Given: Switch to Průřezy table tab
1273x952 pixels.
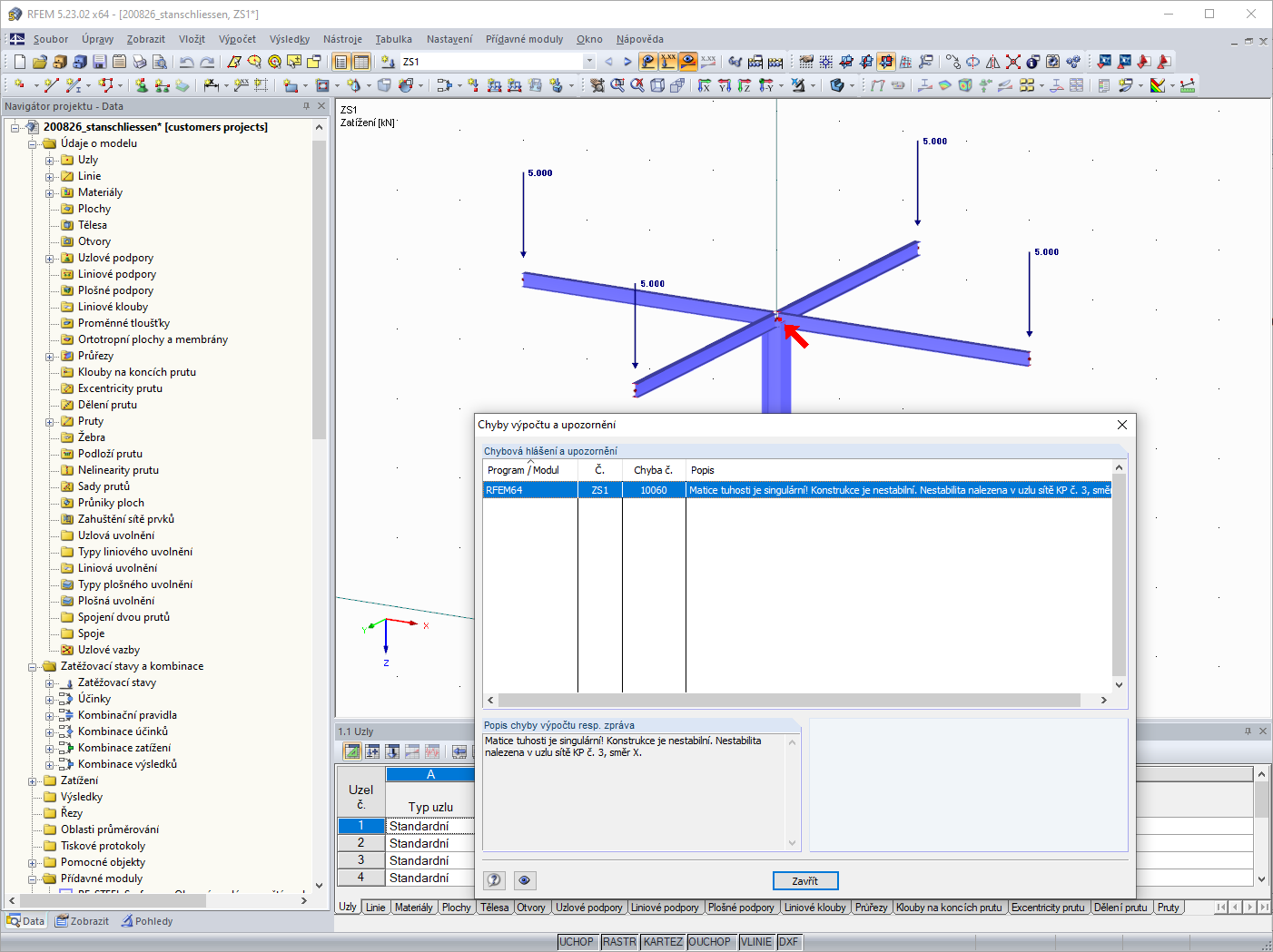Looking at the screenshot, I should pyautogui.click(x=871, y=908).
